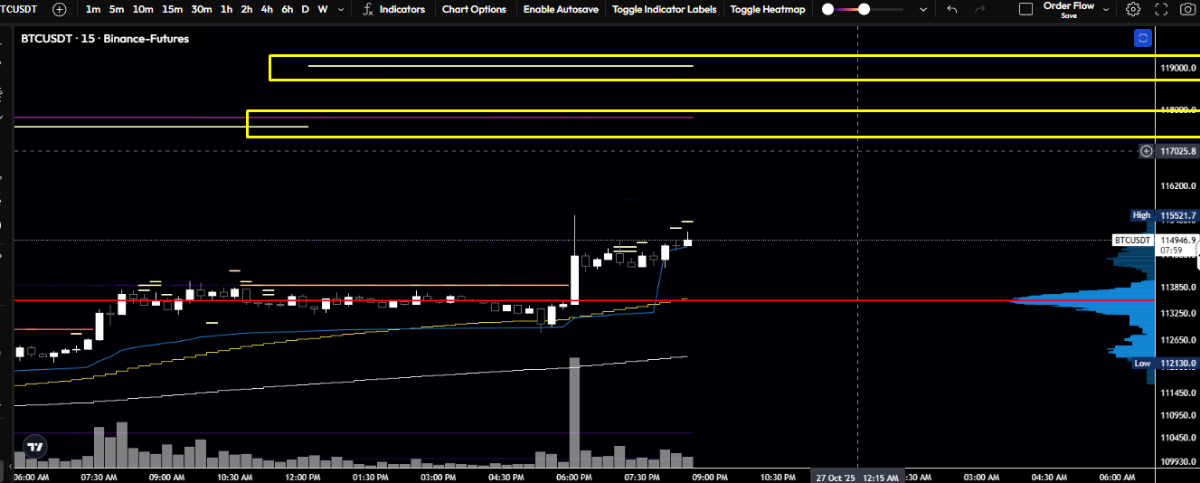The image size is (1200, 483).
Task: Click the TradingView logo on chart
Action: pyautogui.click(x=35, y=447)
